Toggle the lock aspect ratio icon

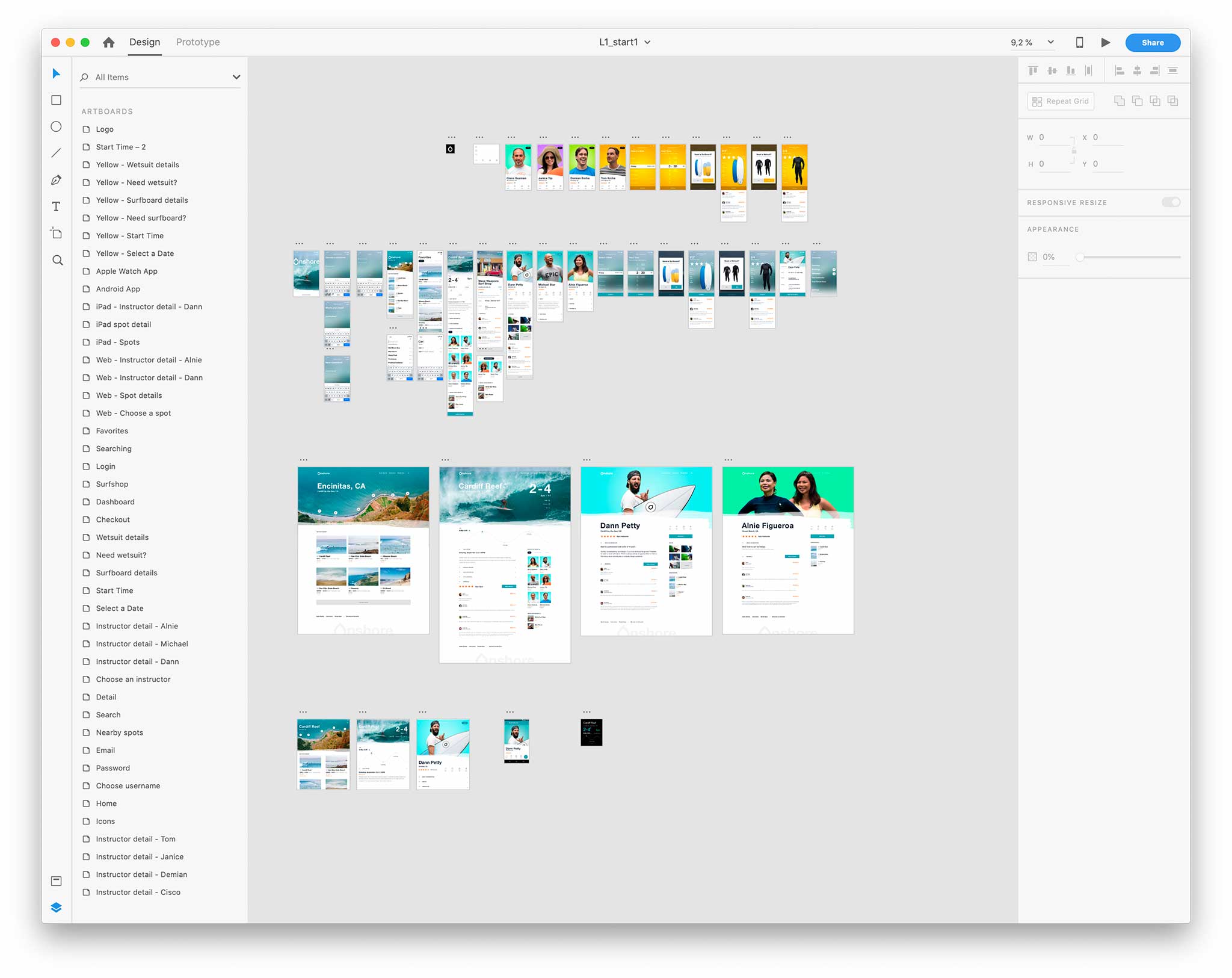(x=1074, y=150)
